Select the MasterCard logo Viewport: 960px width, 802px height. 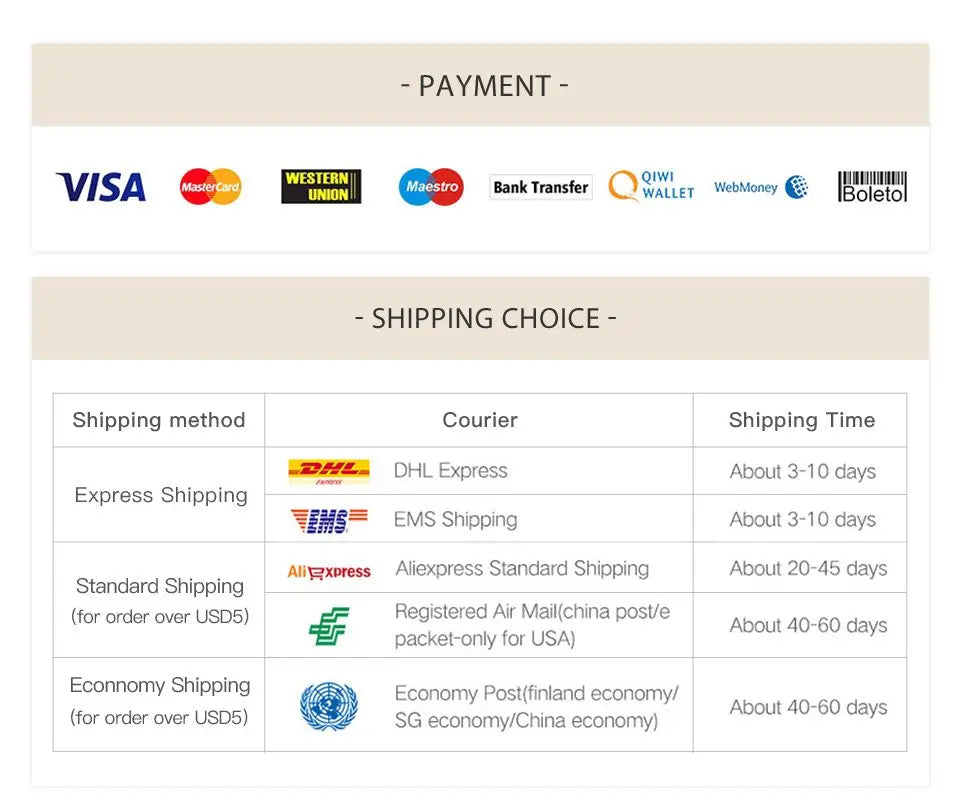coord(210,187)
